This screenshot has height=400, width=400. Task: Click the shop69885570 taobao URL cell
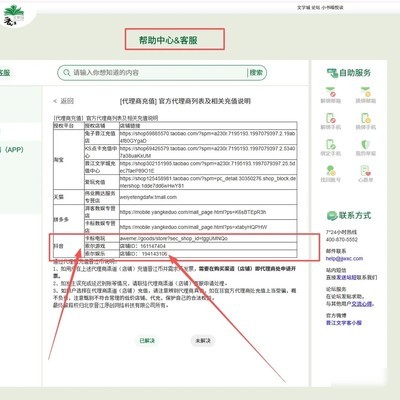tap(208, 137)
